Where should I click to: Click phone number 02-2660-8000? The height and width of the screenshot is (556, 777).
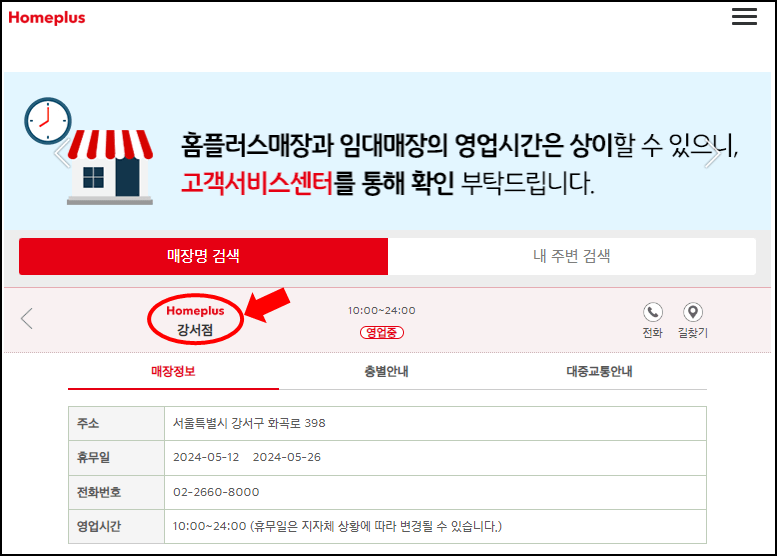coord(216,492)
